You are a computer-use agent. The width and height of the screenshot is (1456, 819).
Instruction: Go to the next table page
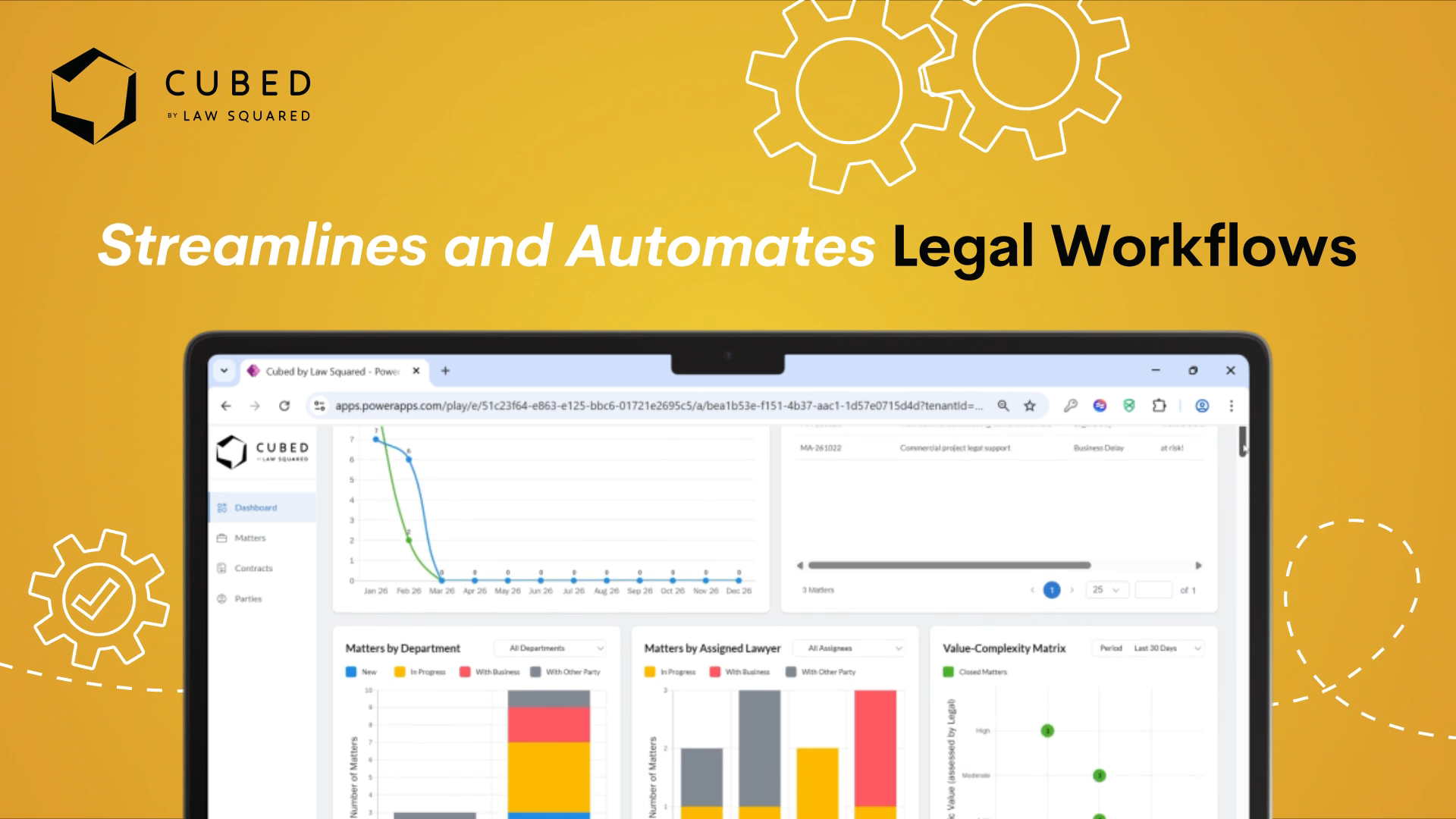1072,590
